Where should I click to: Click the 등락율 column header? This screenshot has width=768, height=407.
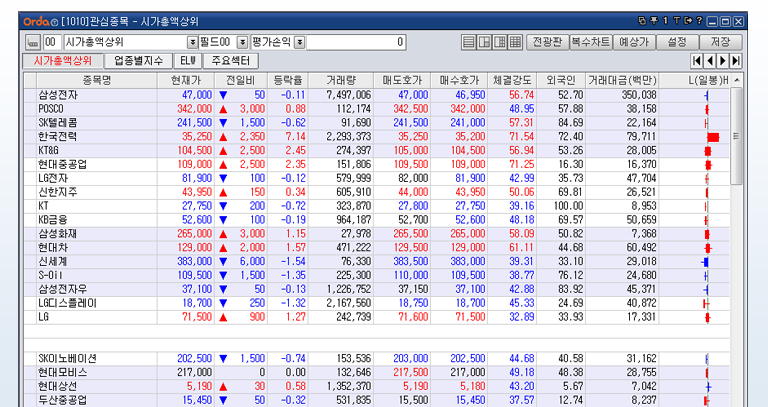click(288, 80)
